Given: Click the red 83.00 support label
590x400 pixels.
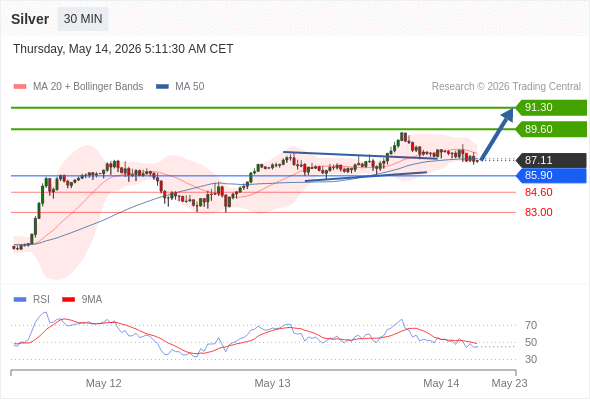Looking at the screenshot, I should (x=538, y=212).
